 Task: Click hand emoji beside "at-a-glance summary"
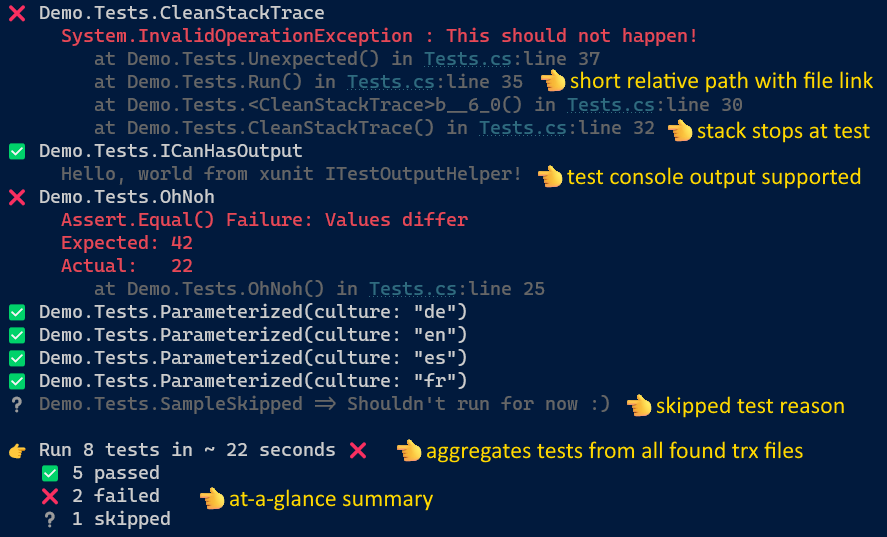212,498
